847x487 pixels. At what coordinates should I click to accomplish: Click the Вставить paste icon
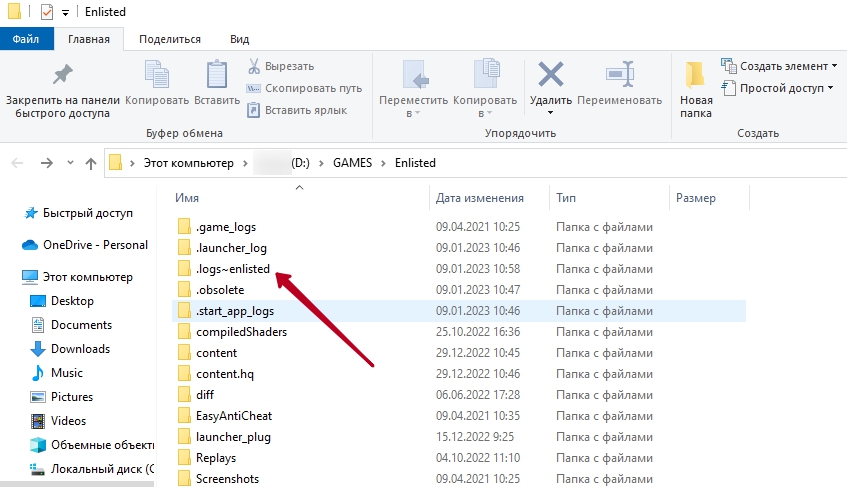point(217,75)
